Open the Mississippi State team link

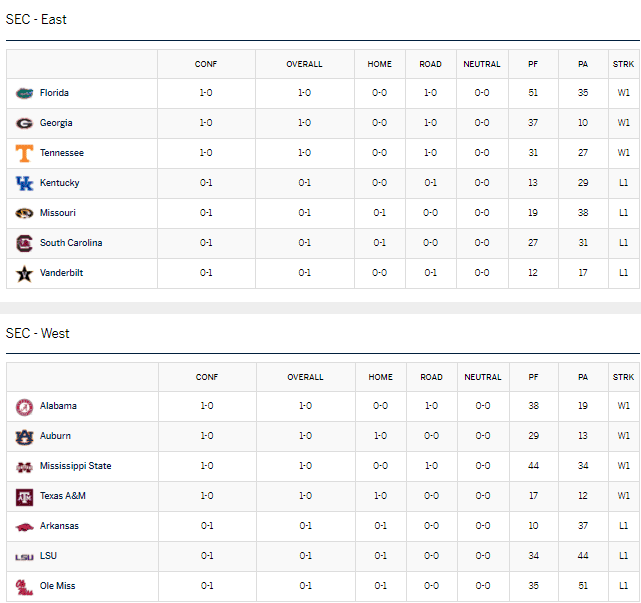[75, 466]
